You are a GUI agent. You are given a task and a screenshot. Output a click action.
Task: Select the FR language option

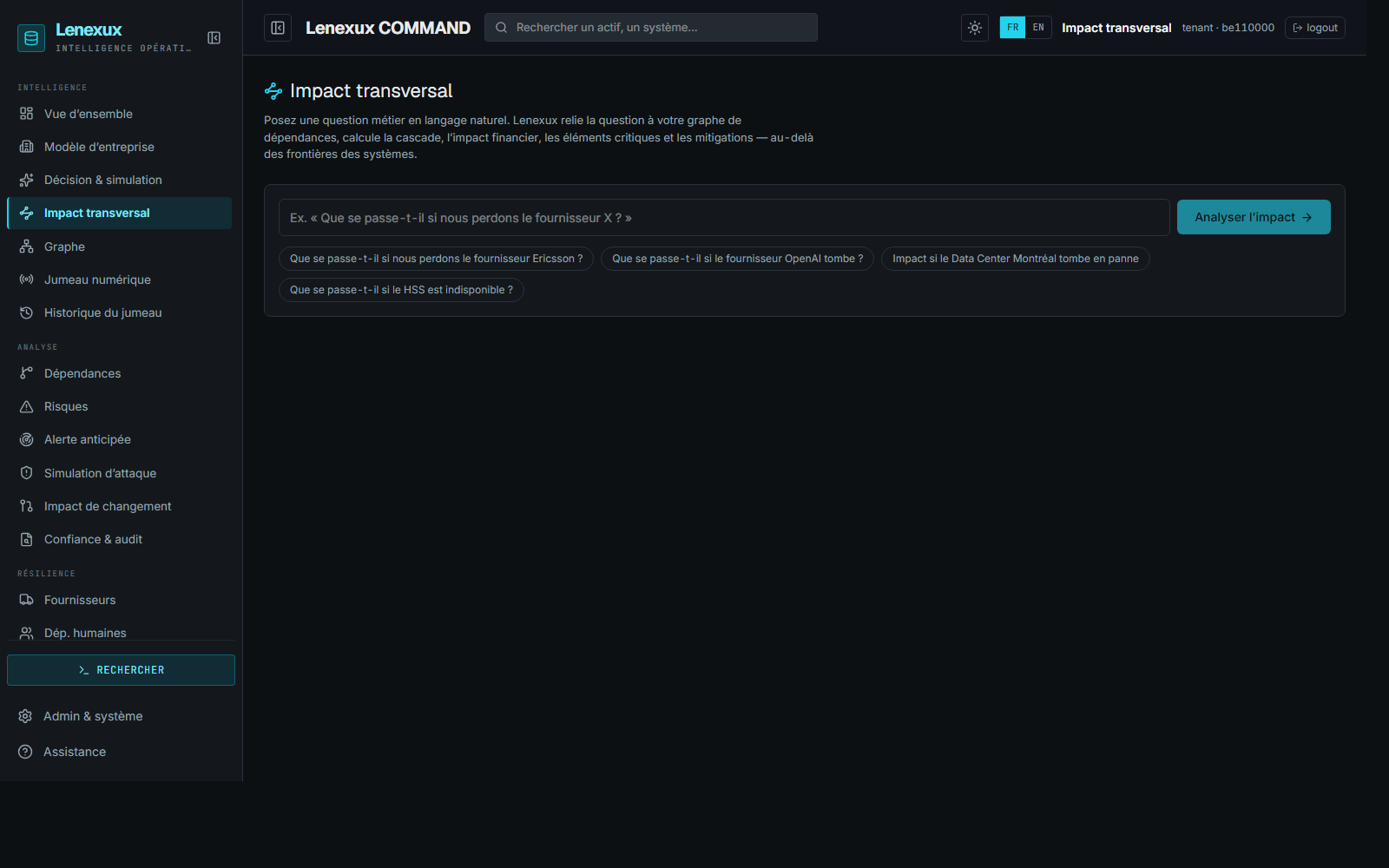(1012, 28)
